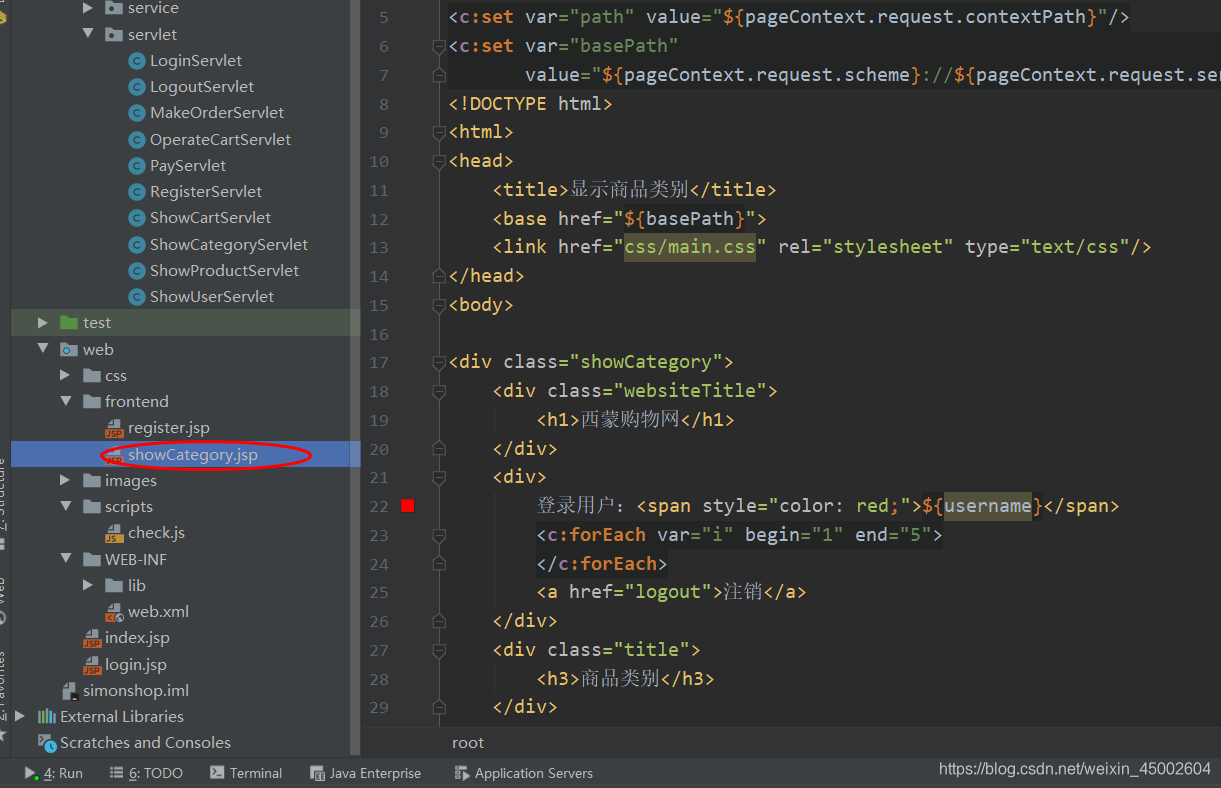Click the css/main.css reference in line 13

coord(690,246)
